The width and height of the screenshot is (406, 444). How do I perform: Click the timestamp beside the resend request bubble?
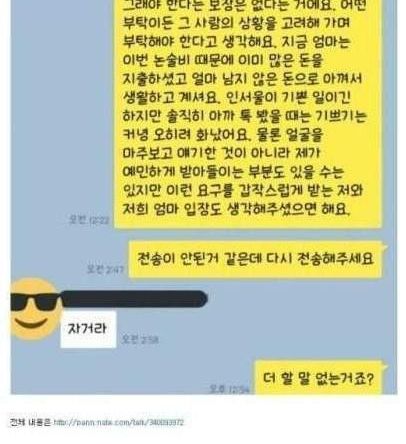105,269
